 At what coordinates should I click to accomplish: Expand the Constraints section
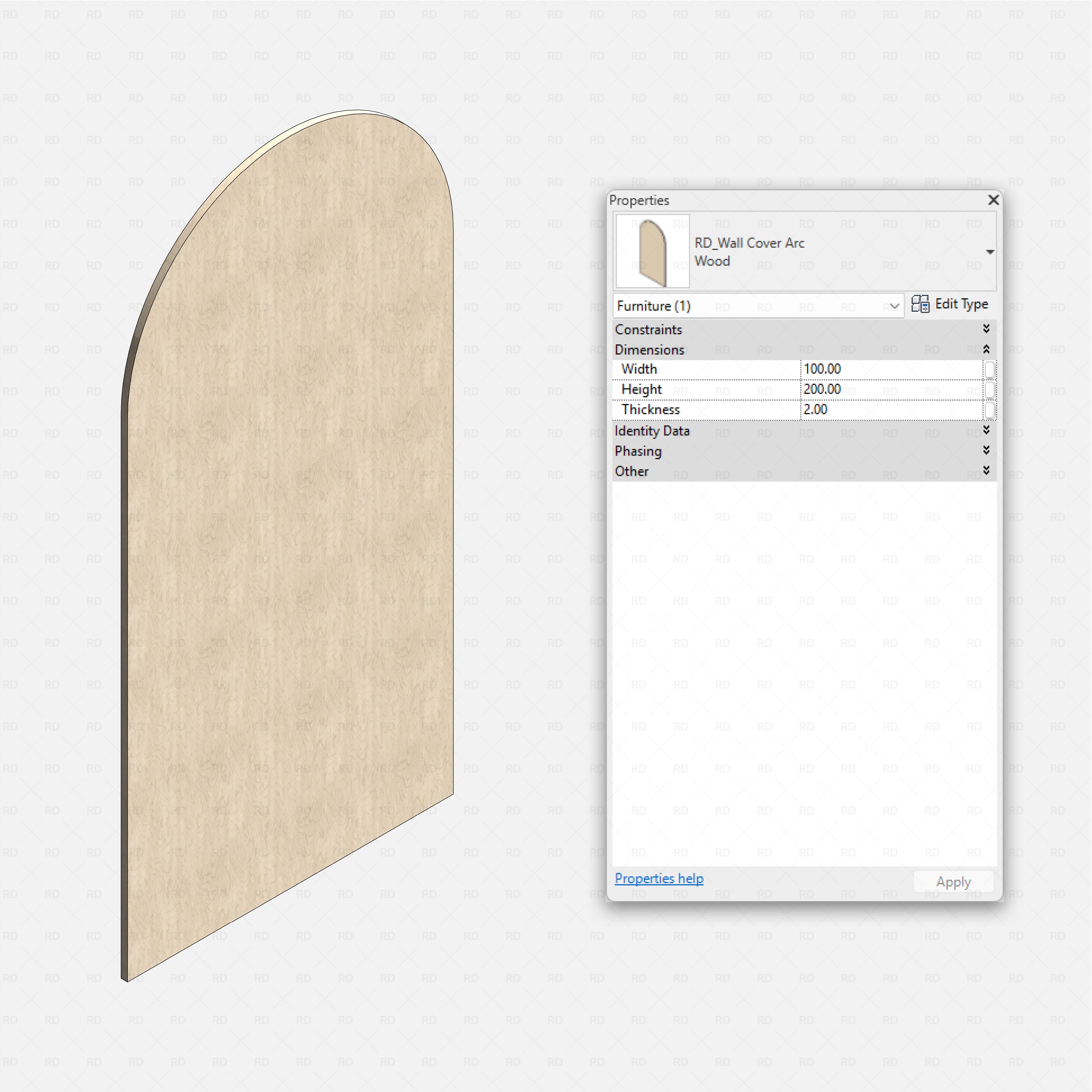pyautogui.click(x=986, y=329)
